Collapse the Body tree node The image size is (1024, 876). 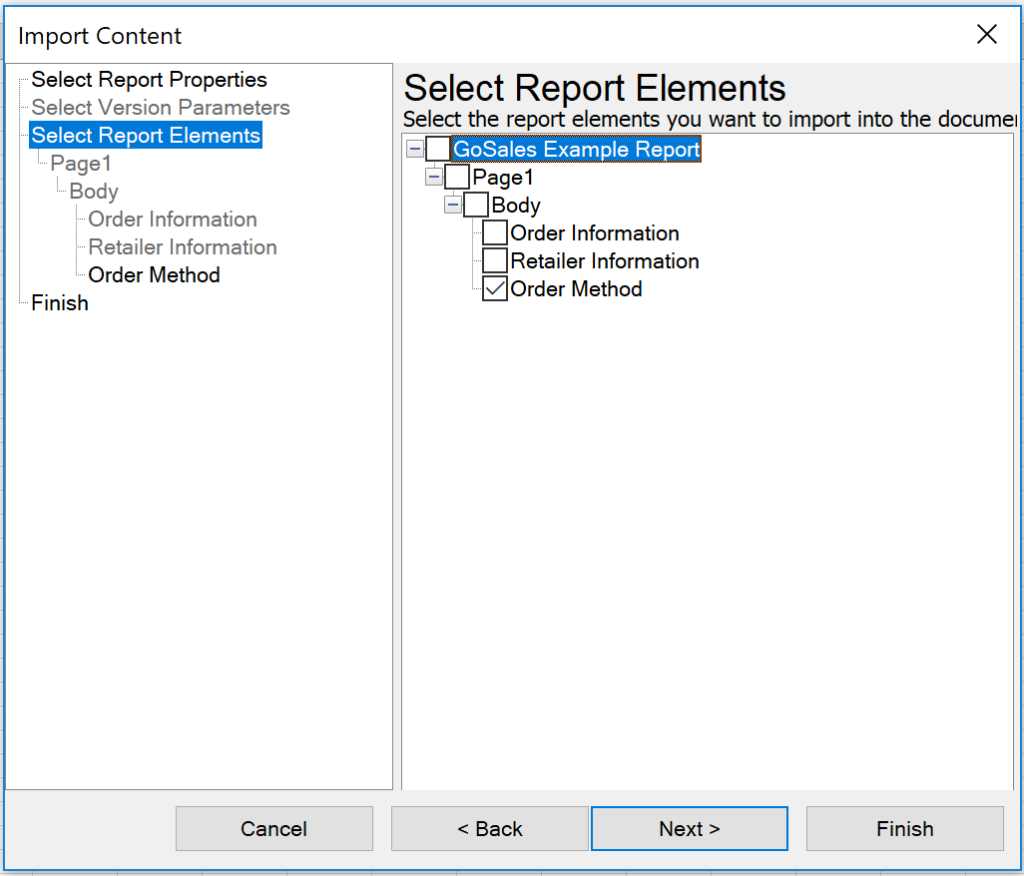pyautogui.click(x=452, y=204)
